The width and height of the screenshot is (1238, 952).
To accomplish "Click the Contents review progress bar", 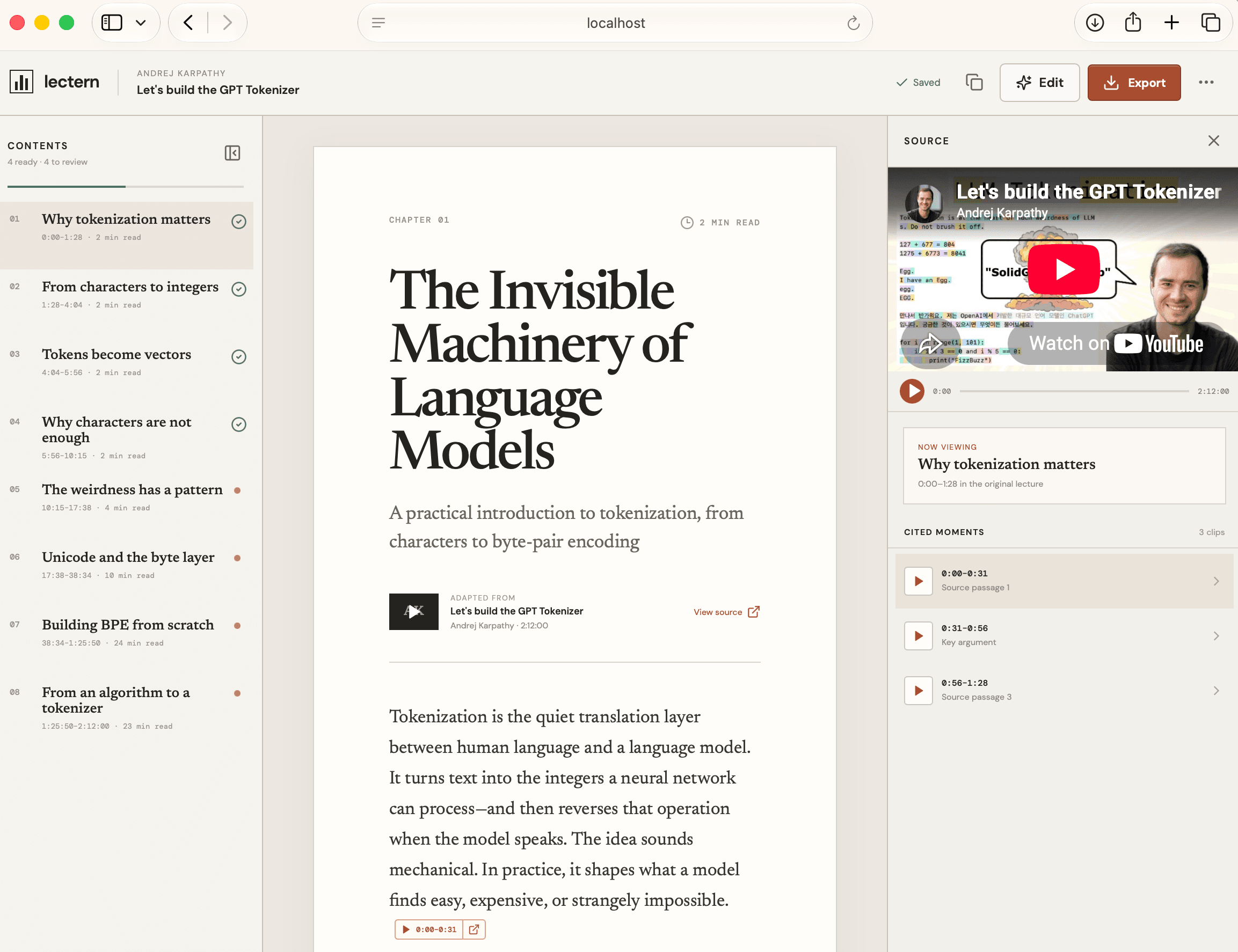I will tap(125, 186).
